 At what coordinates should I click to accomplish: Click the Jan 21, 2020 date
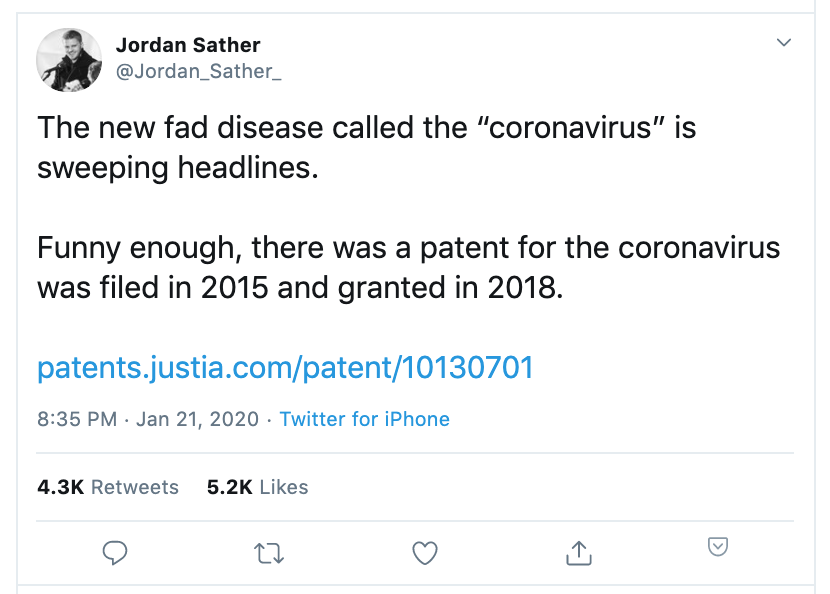(x=197, y=419)
